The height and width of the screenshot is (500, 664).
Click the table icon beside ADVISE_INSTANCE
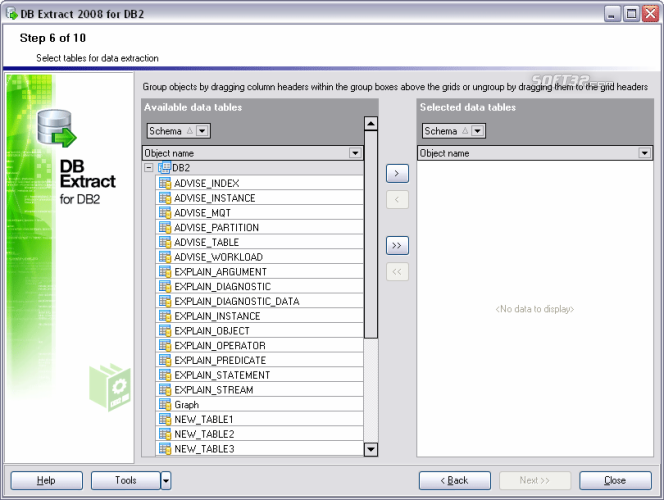165,198
